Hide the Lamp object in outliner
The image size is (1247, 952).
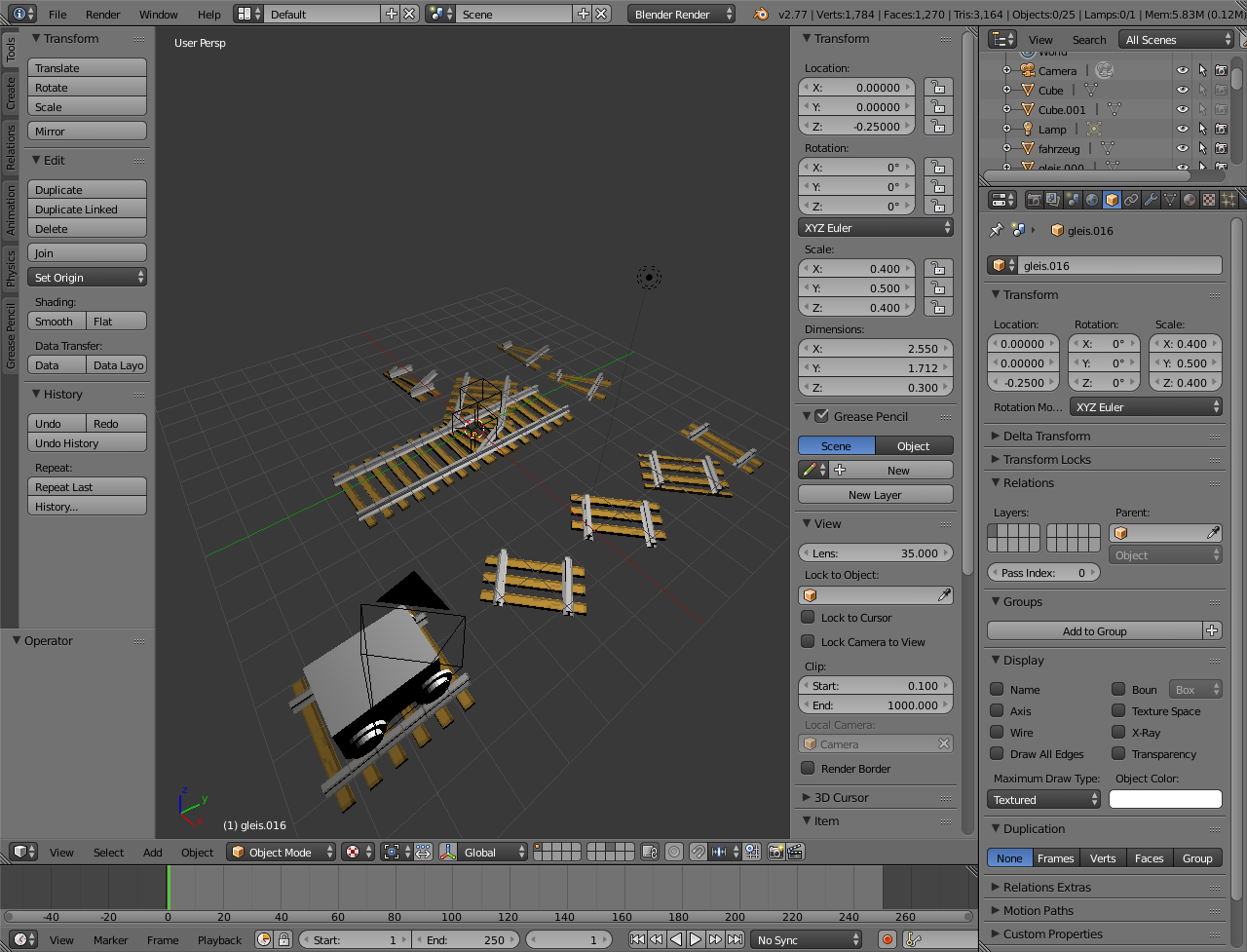point(1182,129)
